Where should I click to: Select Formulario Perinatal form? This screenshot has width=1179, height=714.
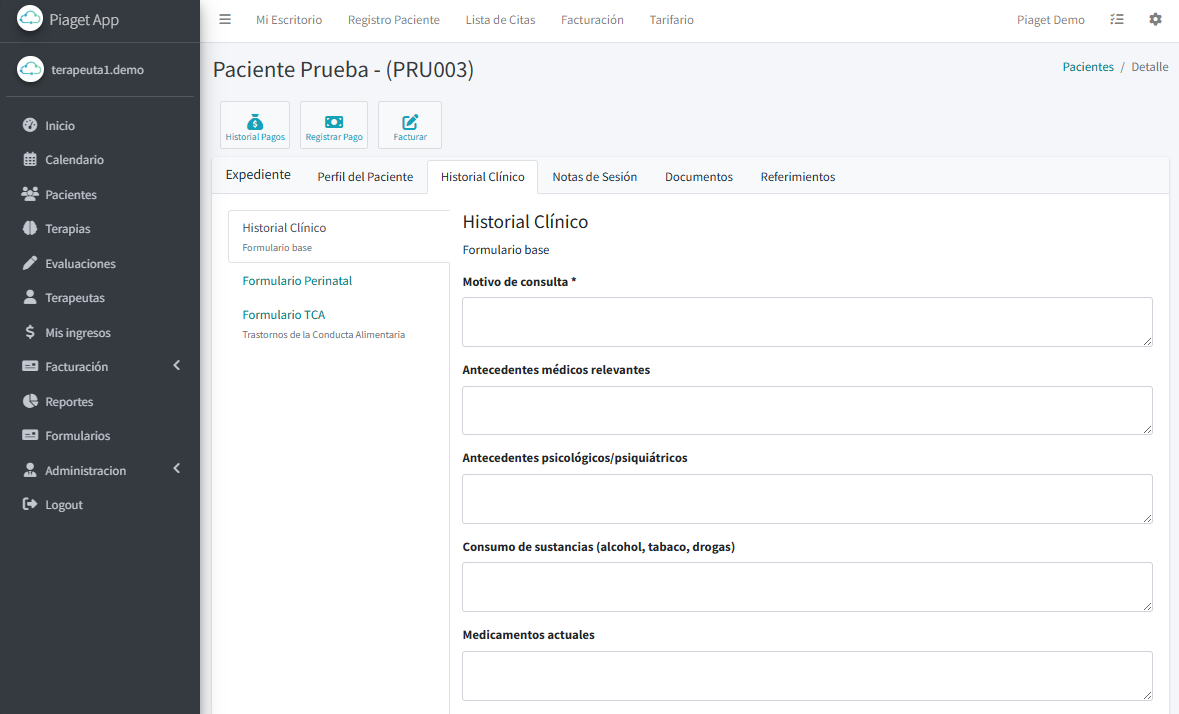click(297, 281)
